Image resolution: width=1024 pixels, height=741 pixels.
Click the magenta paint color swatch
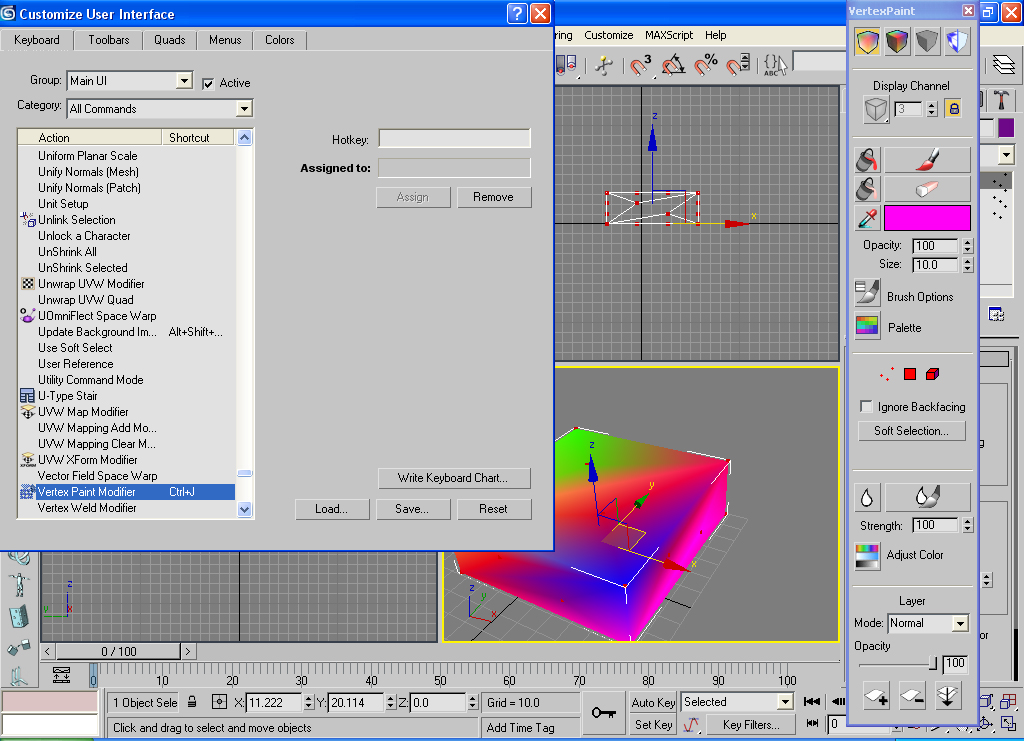pos(927,218)
